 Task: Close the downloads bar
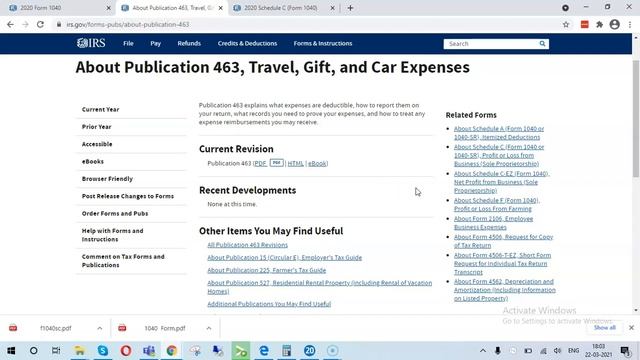tap(631, 328)
